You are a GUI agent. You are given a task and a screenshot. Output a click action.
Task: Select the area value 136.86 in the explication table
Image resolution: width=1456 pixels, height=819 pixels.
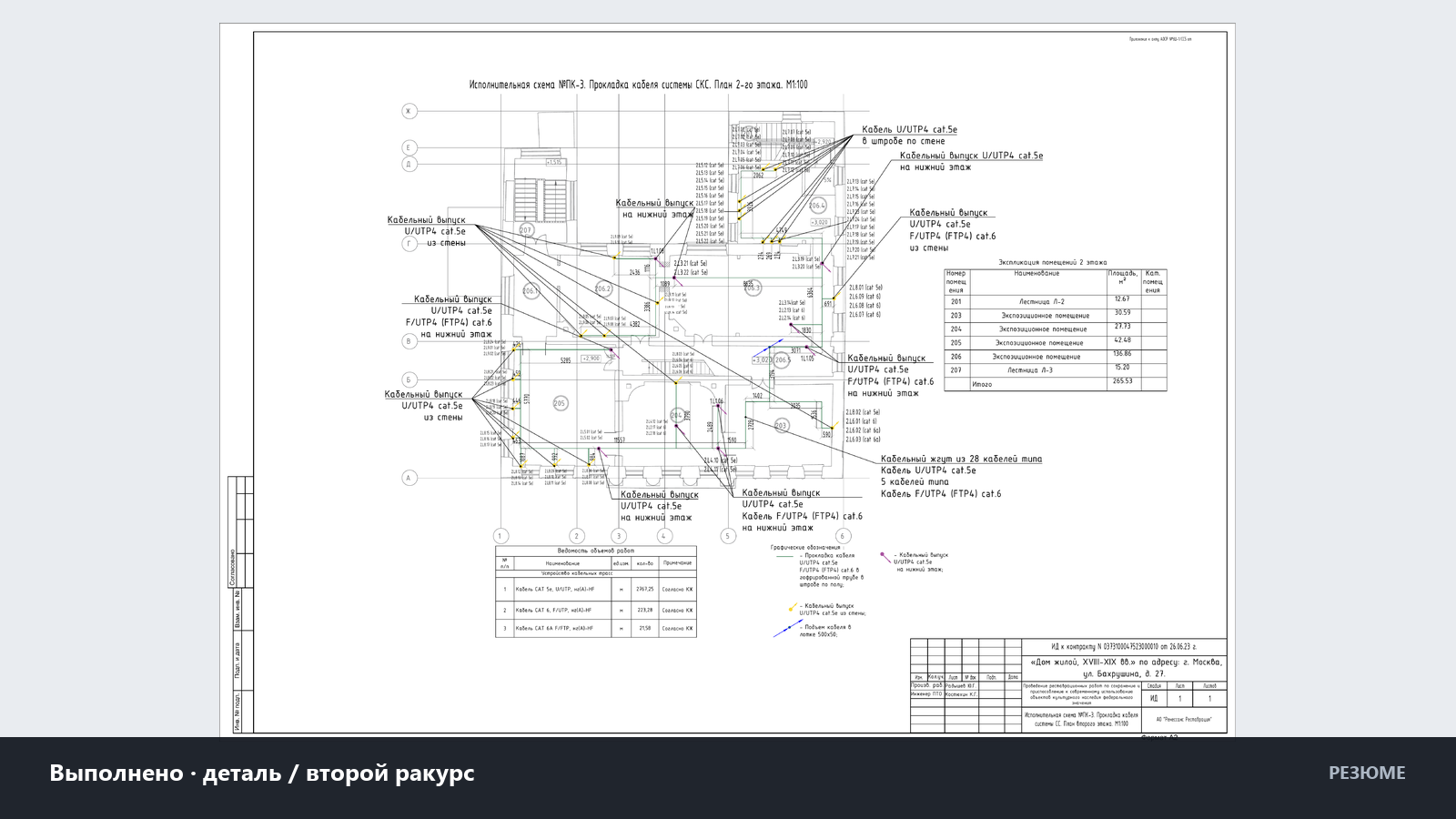pos(1122,354)
